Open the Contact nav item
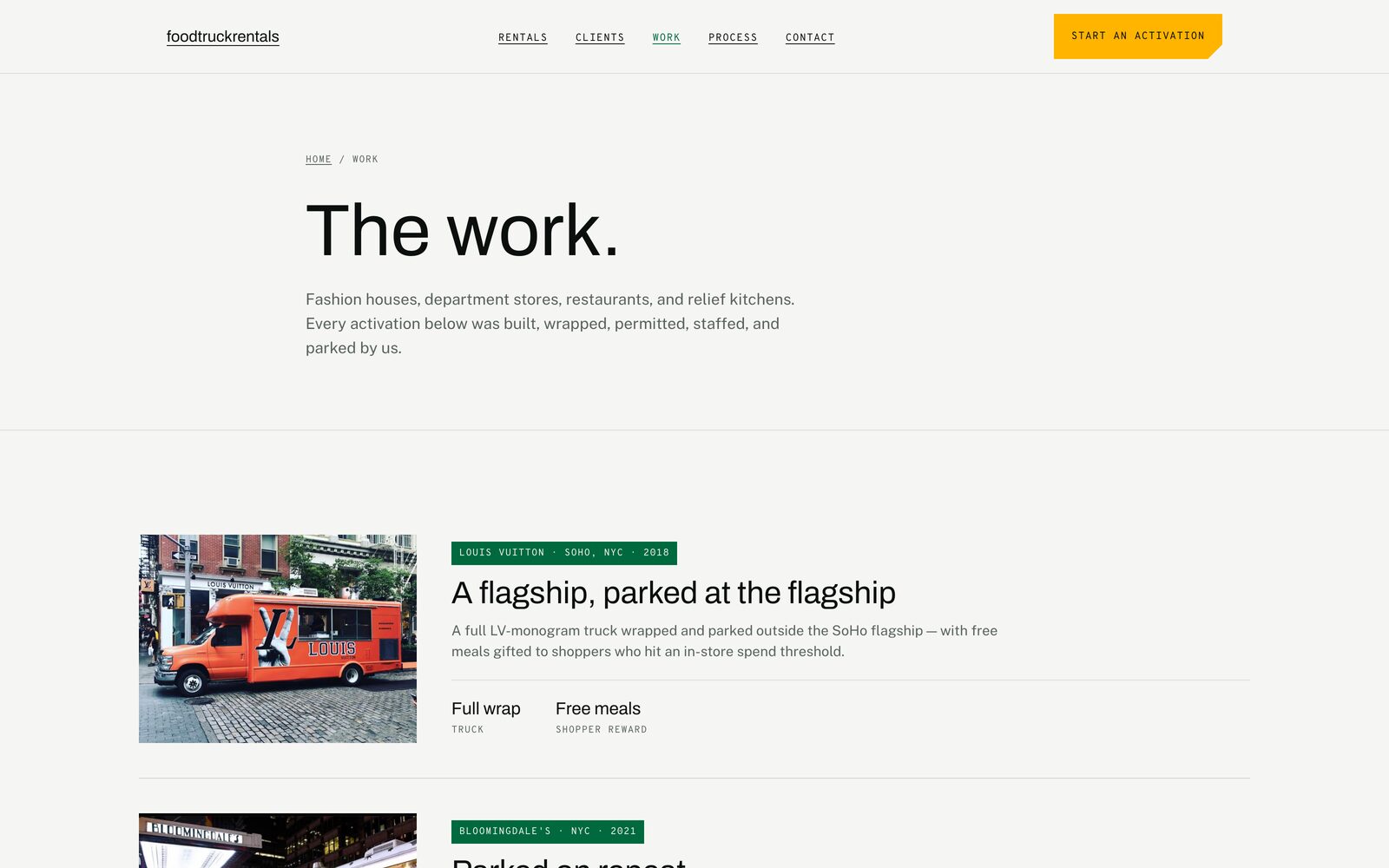The height and width of the screenshot is (868, 1389). (810, 37)
